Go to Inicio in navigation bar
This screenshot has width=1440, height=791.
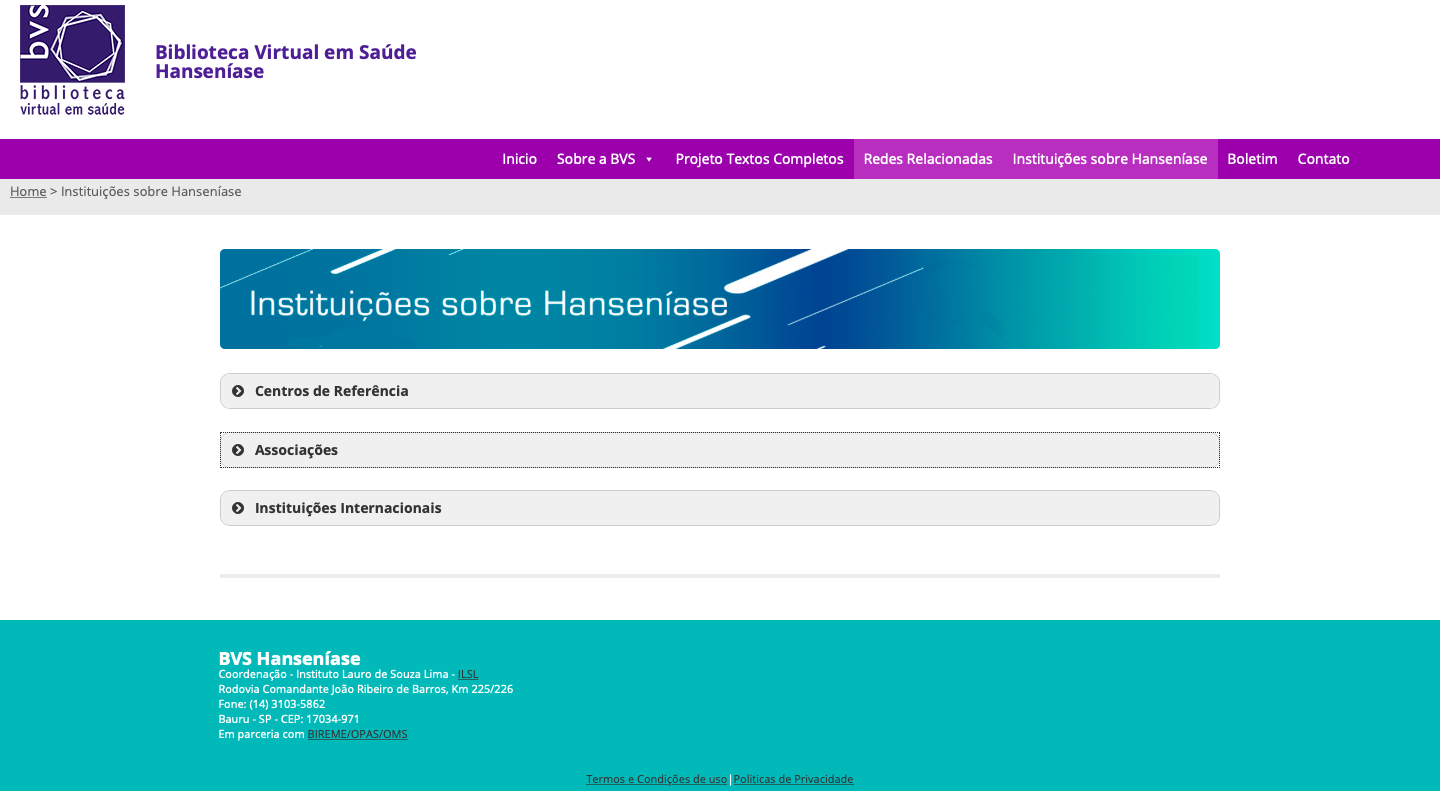(x=519, y=159)
